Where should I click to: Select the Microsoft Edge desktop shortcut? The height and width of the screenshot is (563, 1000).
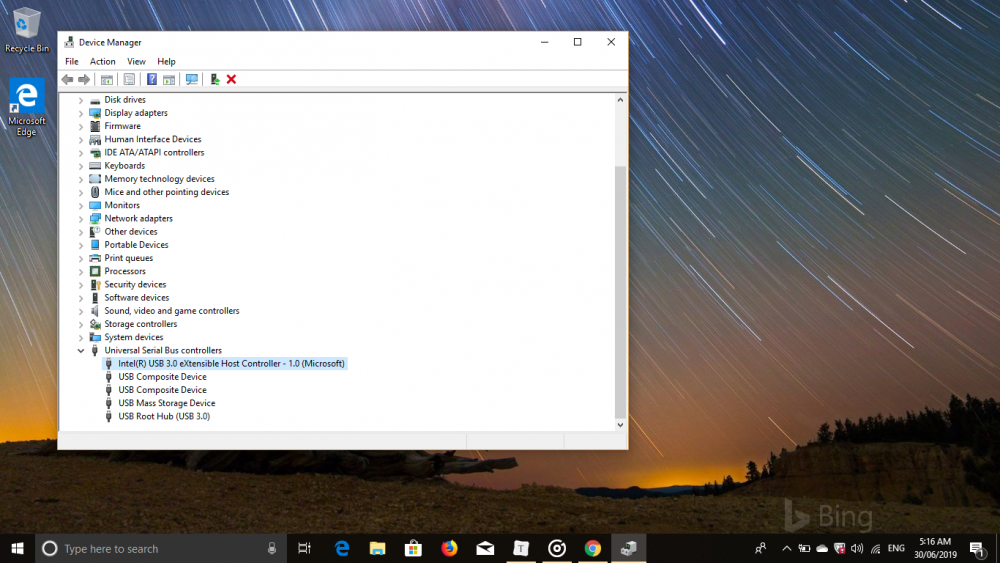tap(26, 107)
